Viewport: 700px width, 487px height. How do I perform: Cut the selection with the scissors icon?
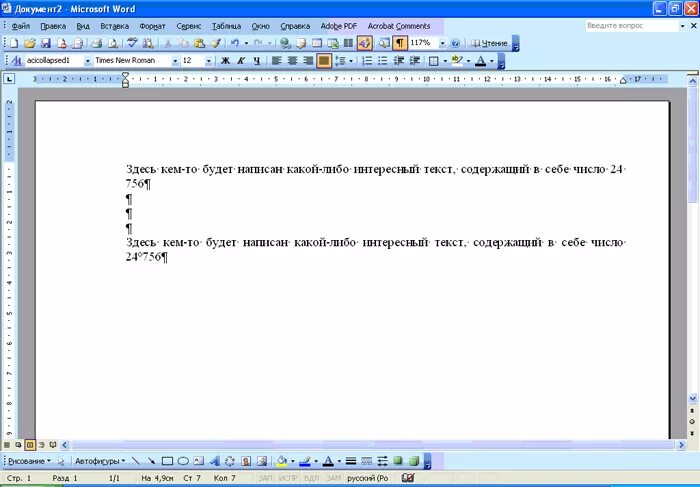point(168,43)
